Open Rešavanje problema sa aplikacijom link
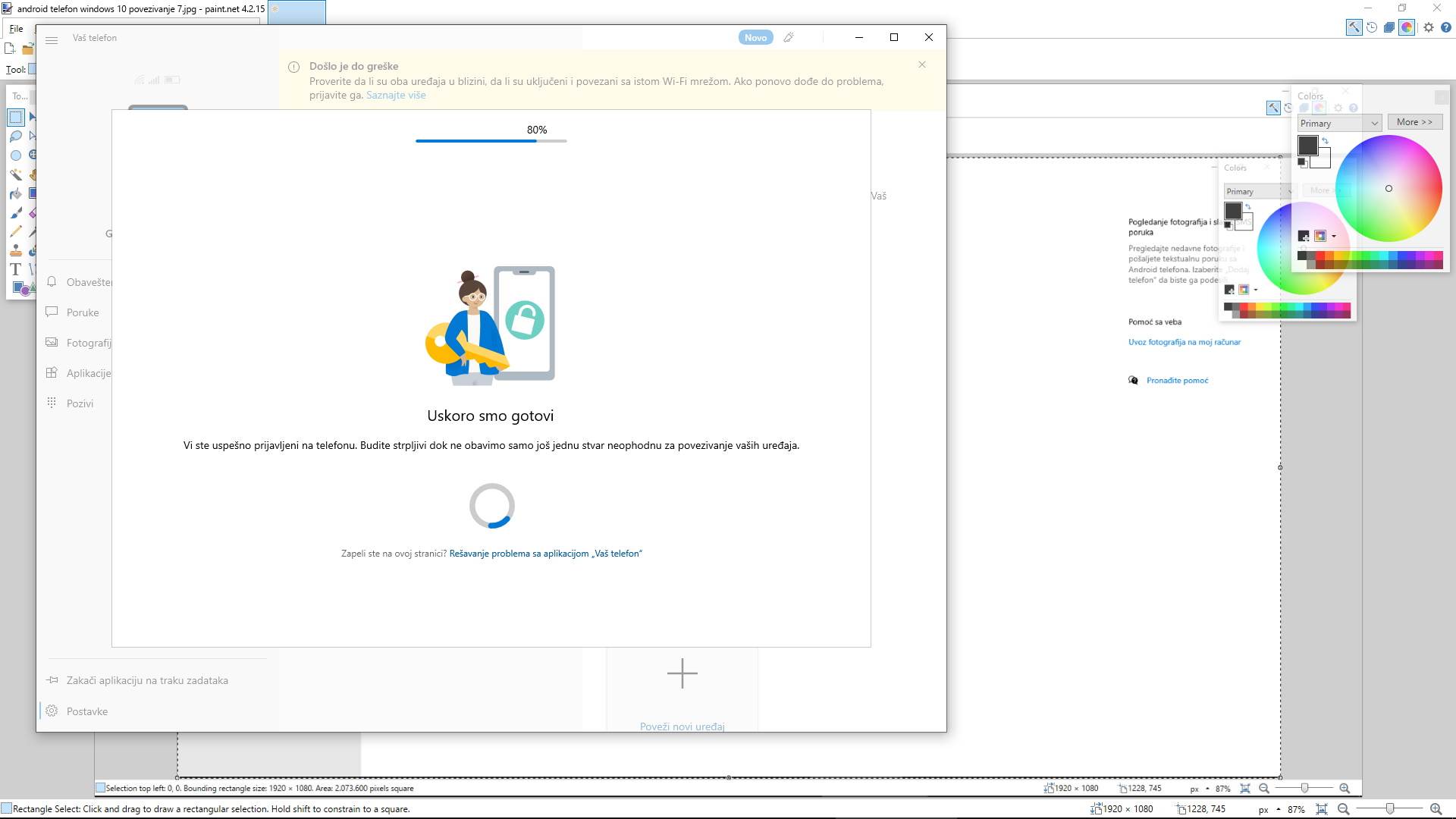The width and height of the screenshot is (1456, 819). point(545,553)
